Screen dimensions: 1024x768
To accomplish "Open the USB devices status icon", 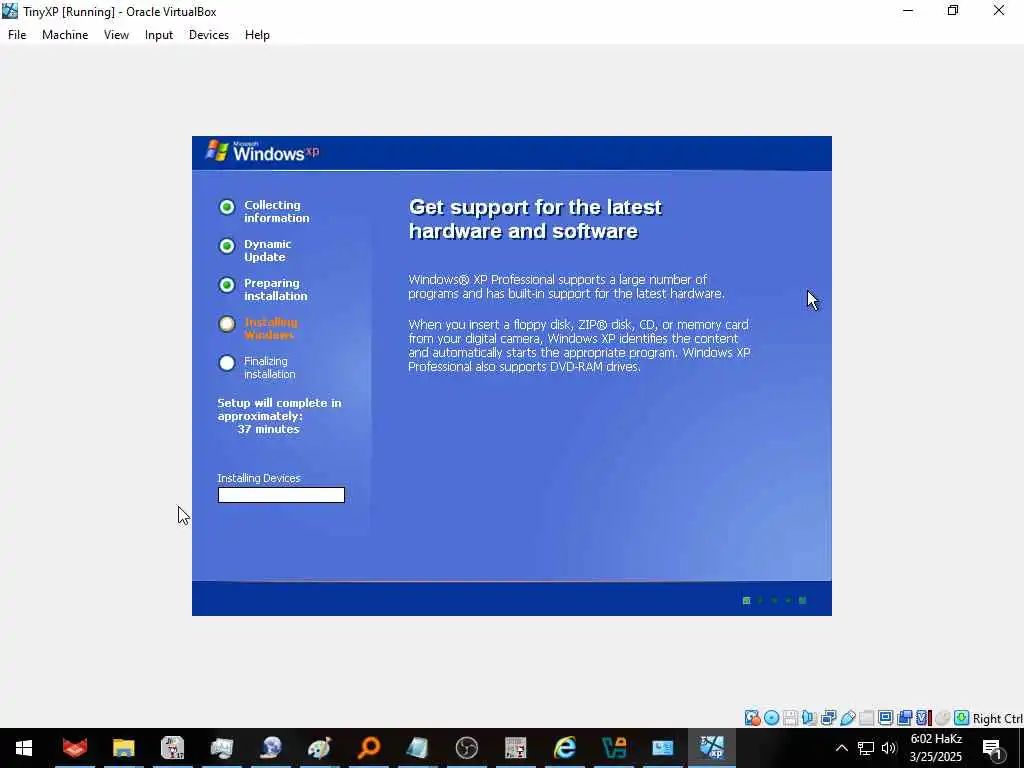I will coord(848,718).
